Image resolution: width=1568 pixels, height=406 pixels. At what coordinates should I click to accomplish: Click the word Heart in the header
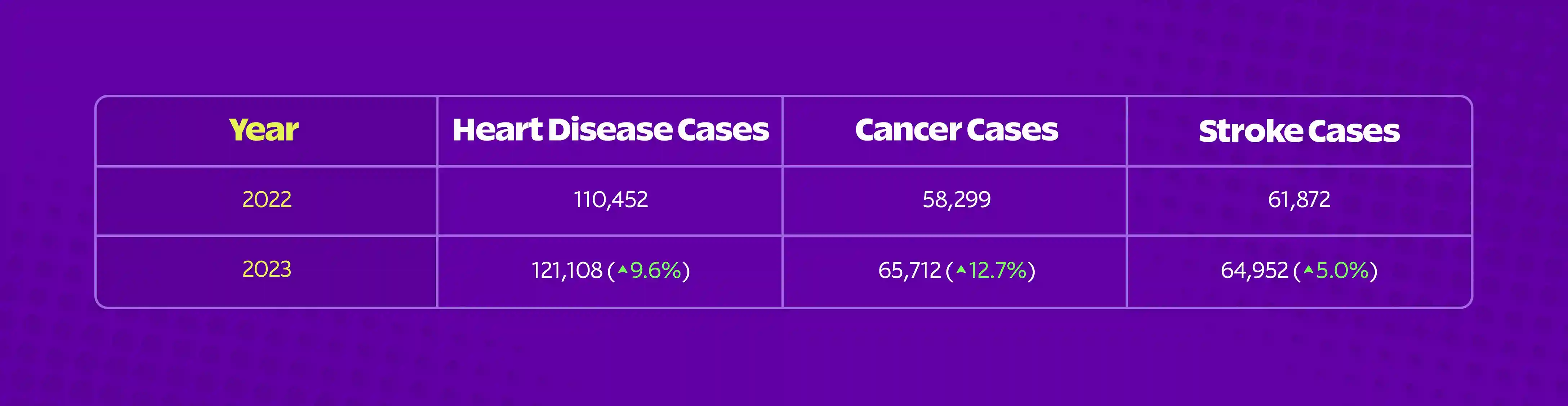coord(497,130)
